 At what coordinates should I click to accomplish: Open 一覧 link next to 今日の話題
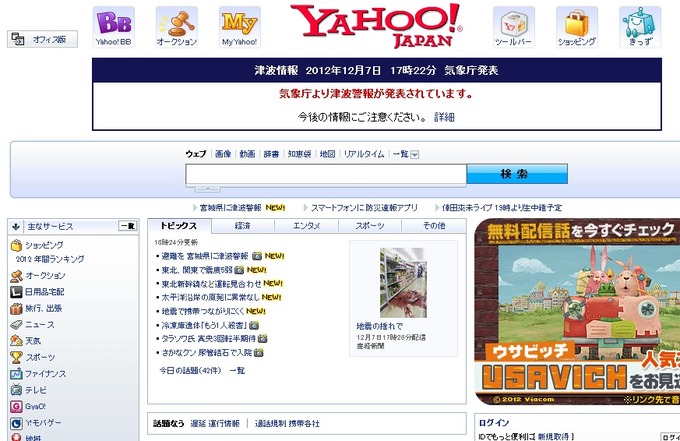click(x=237, y=371)
